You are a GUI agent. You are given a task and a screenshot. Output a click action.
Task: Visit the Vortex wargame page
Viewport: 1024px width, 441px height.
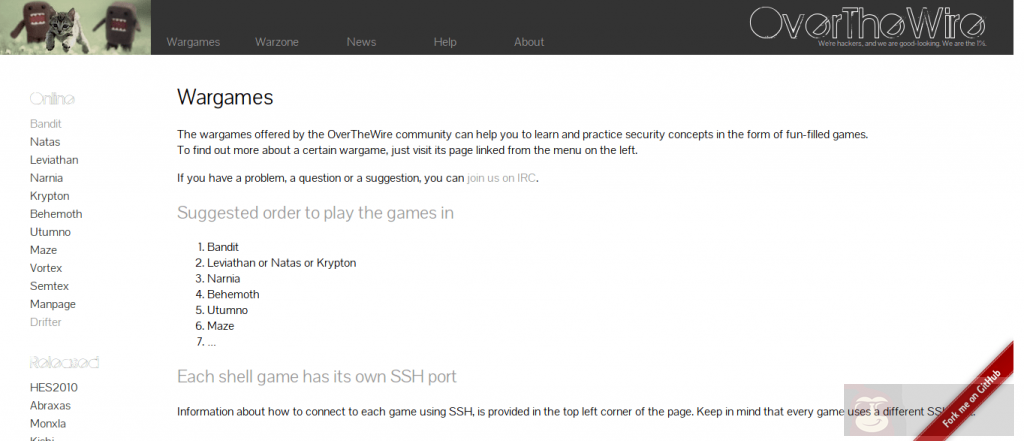(47, 268)
